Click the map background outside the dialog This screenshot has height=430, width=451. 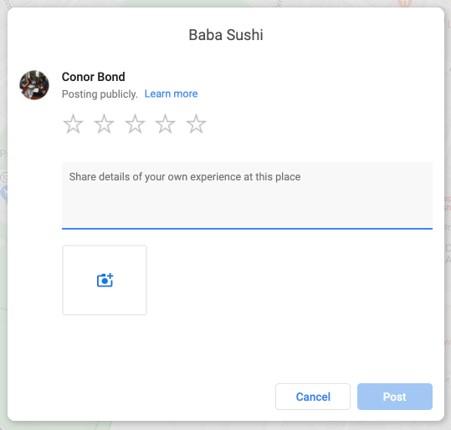point(448,213)
